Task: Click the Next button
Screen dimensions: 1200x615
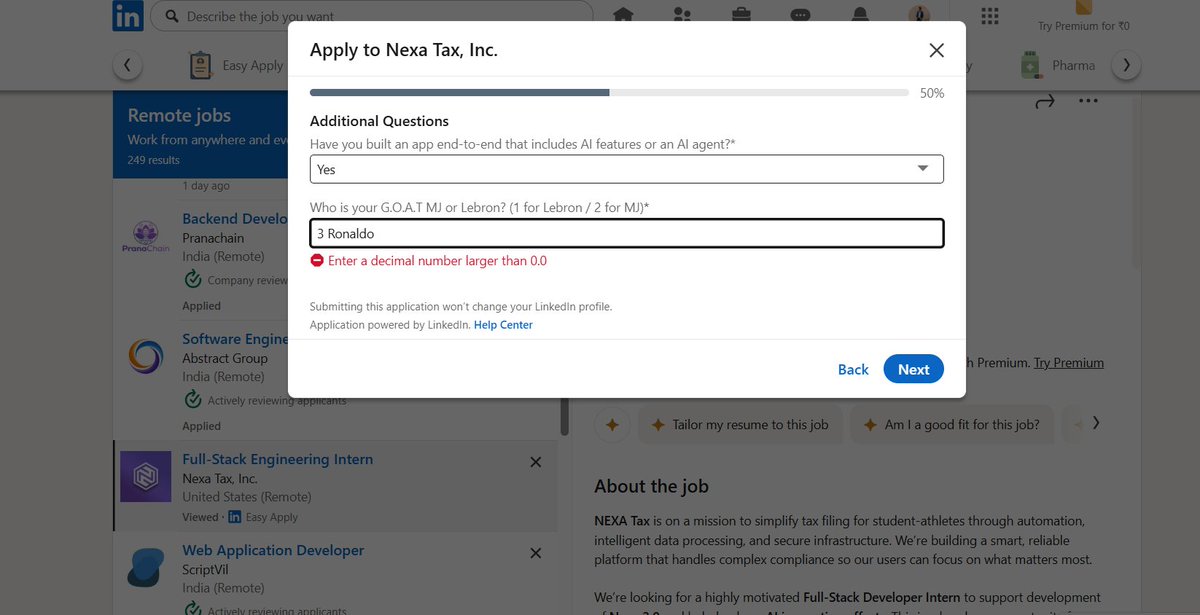Action: pyautogui.click(x=913, y=369)
